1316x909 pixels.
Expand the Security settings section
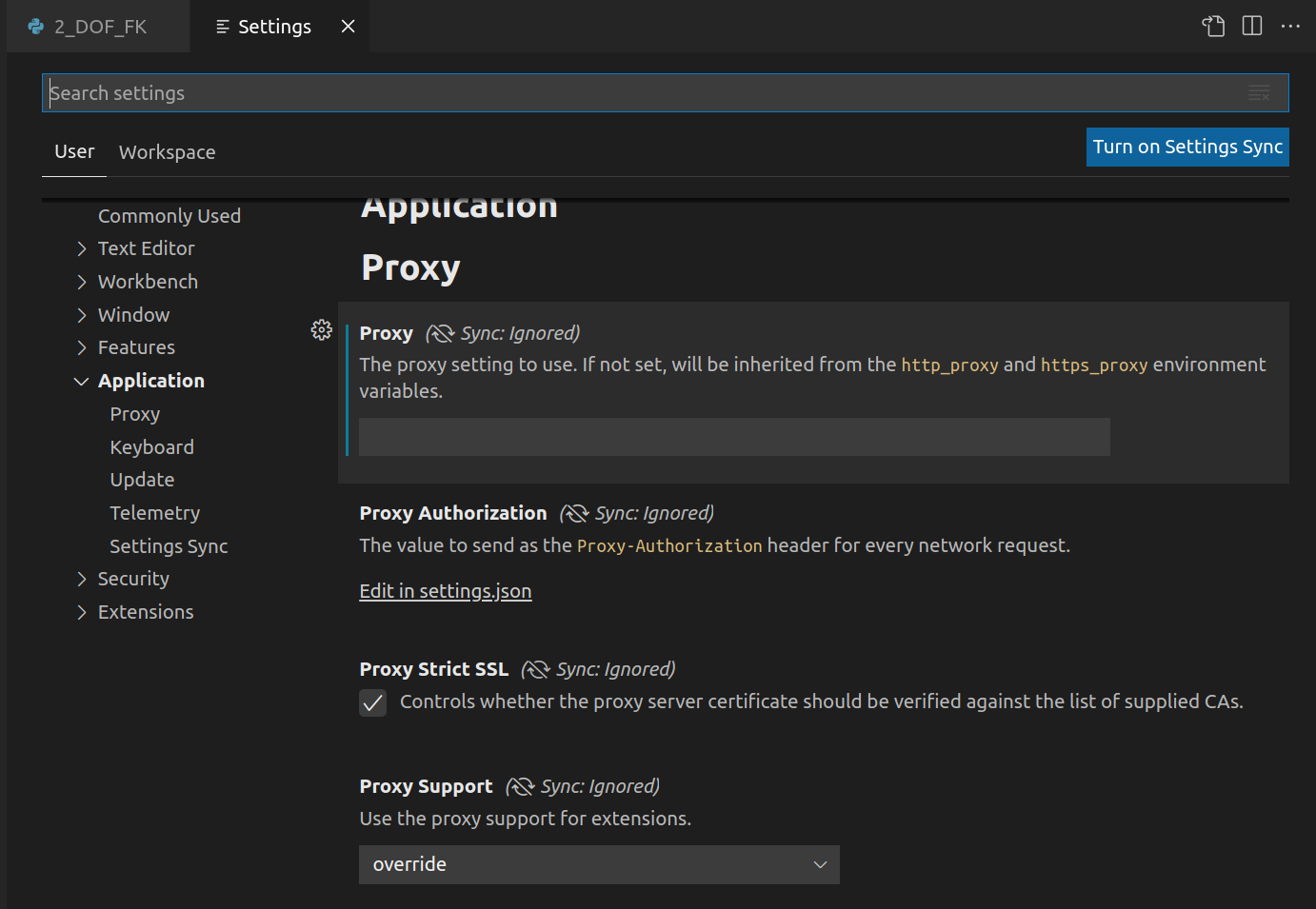click(x=82, y=579)
